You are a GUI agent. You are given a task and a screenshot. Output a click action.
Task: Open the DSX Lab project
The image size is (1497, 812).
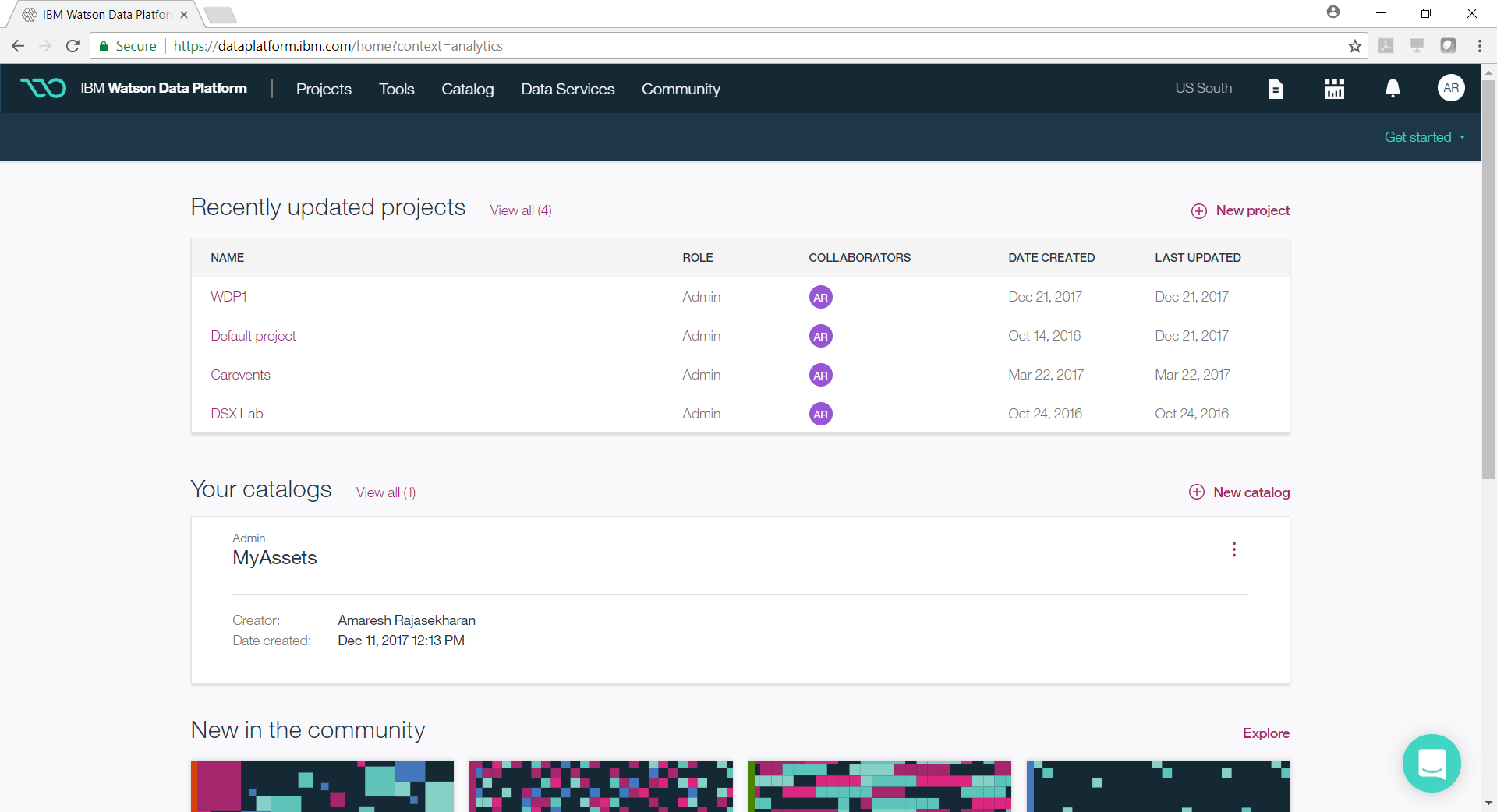[x=237, y=414]
